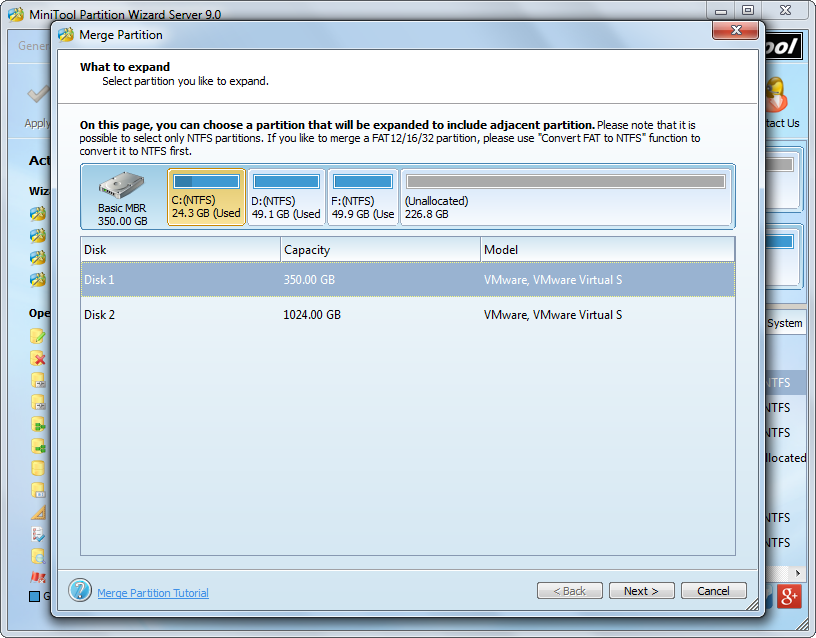Viewport: 816px width, 638px height.
Task: Click the Merge Partition dialog title icon
Action: tap(66, 35)
